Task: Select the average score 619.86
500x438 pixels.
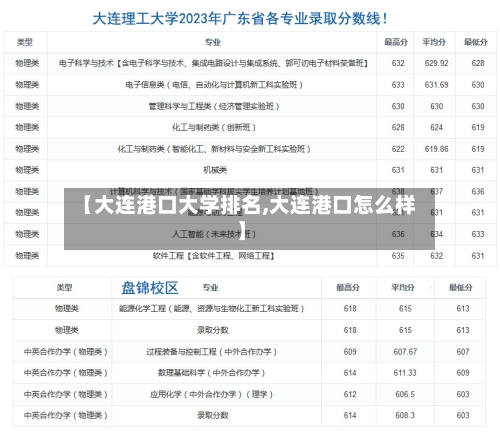Action: [436, 149]
